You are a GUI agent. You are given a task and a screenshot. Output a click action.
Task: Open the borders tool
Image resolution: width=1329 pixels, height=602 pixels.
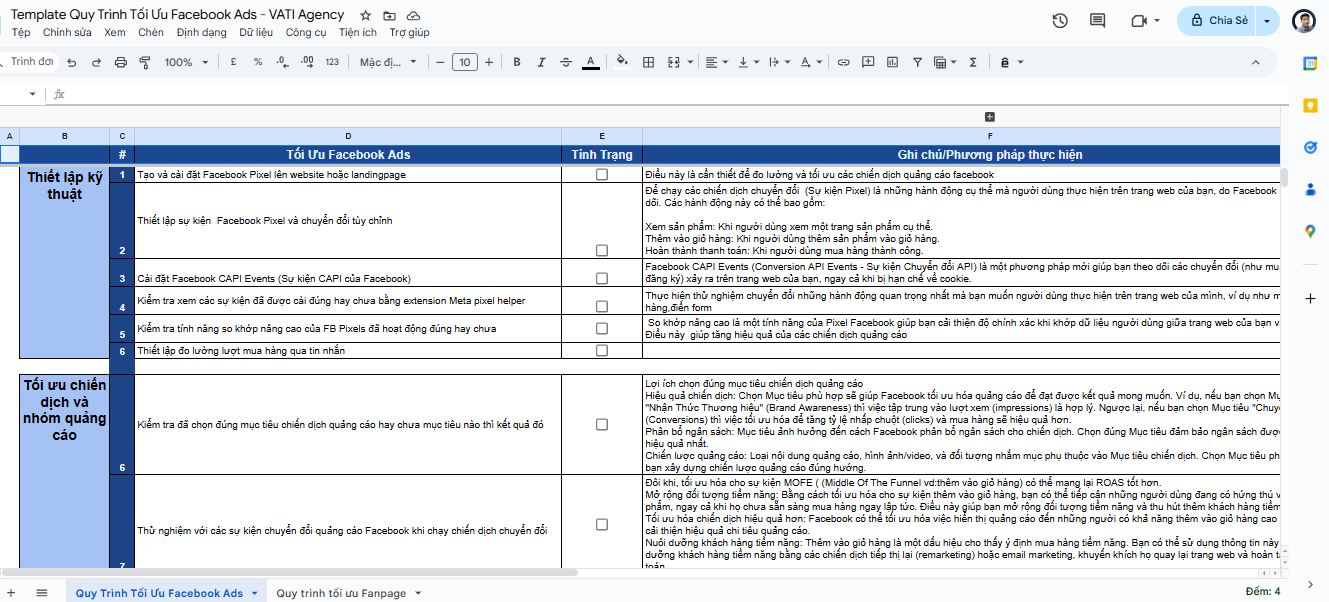[x=648, y=62]
